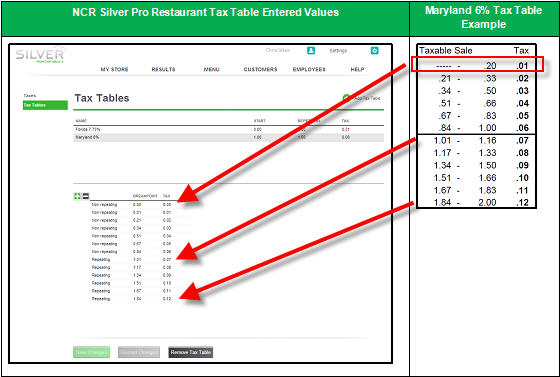
Task: Click the START column header
Action: point(260,121)
